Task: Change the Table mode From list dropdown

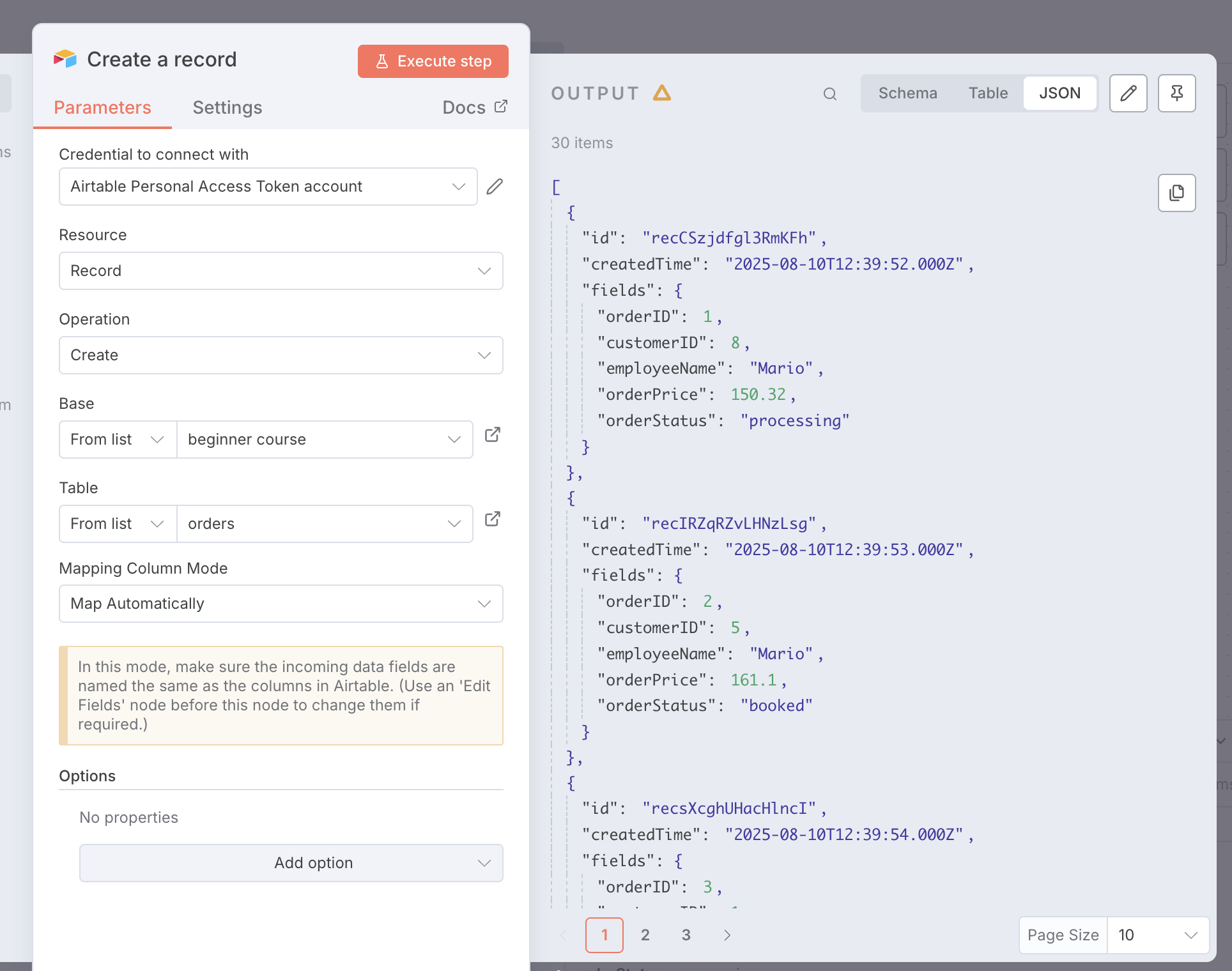Action: [x=118, y=524]
